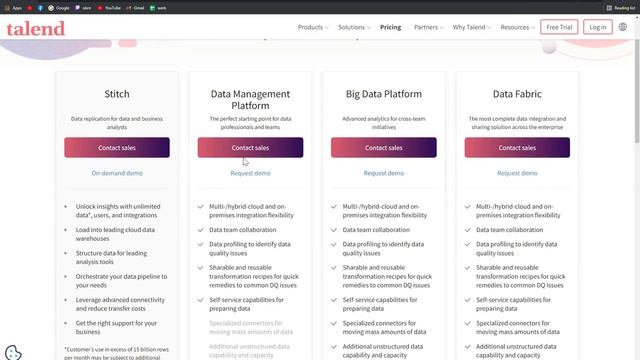The width and height of the screenshot is (640, 360).
Task: Click the Stitch plan heading
Action: pos(117,94)
